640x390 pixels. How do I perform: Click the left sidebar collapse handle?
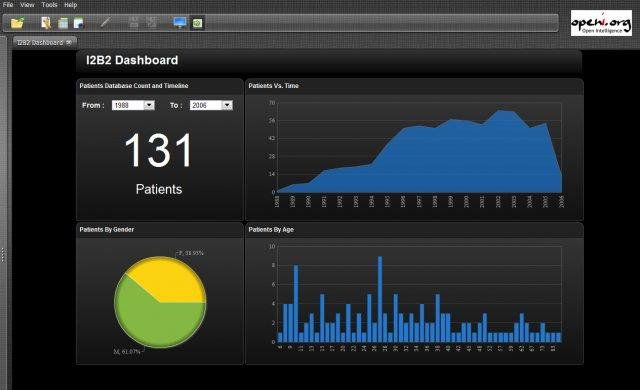click(3, 255)
